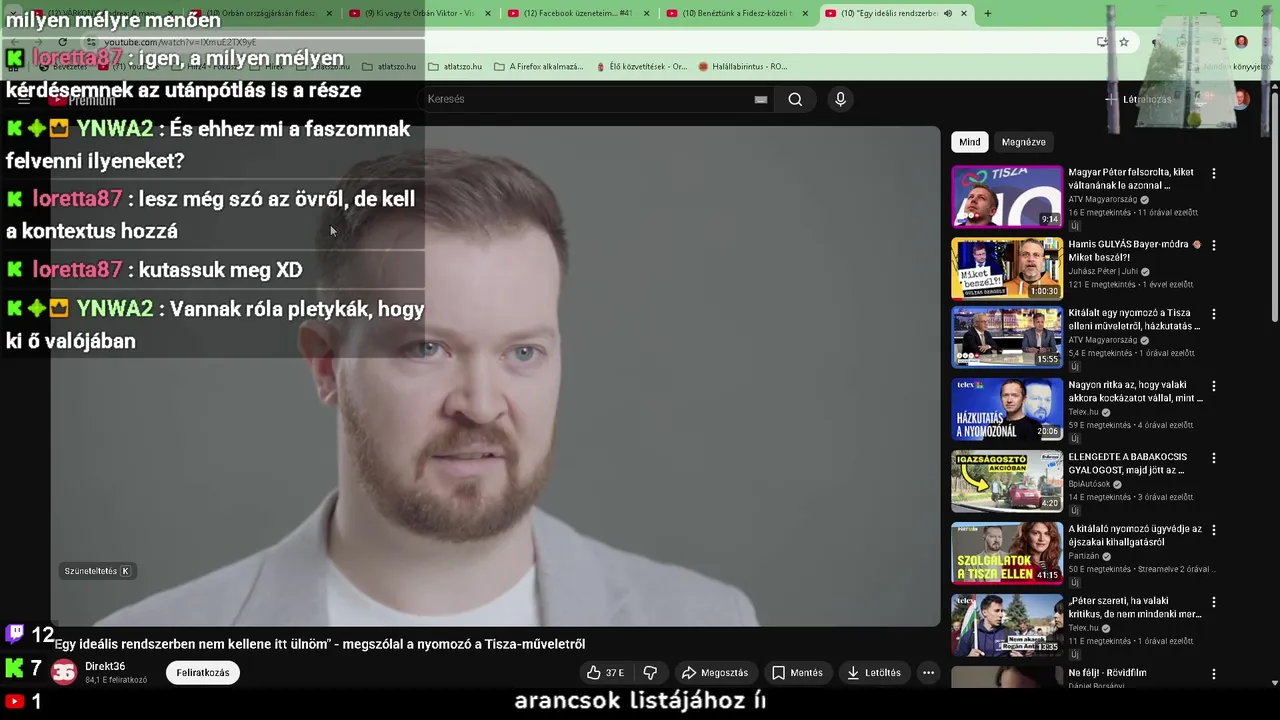Click the Létrehozás create button

[x=1138, y=99]
